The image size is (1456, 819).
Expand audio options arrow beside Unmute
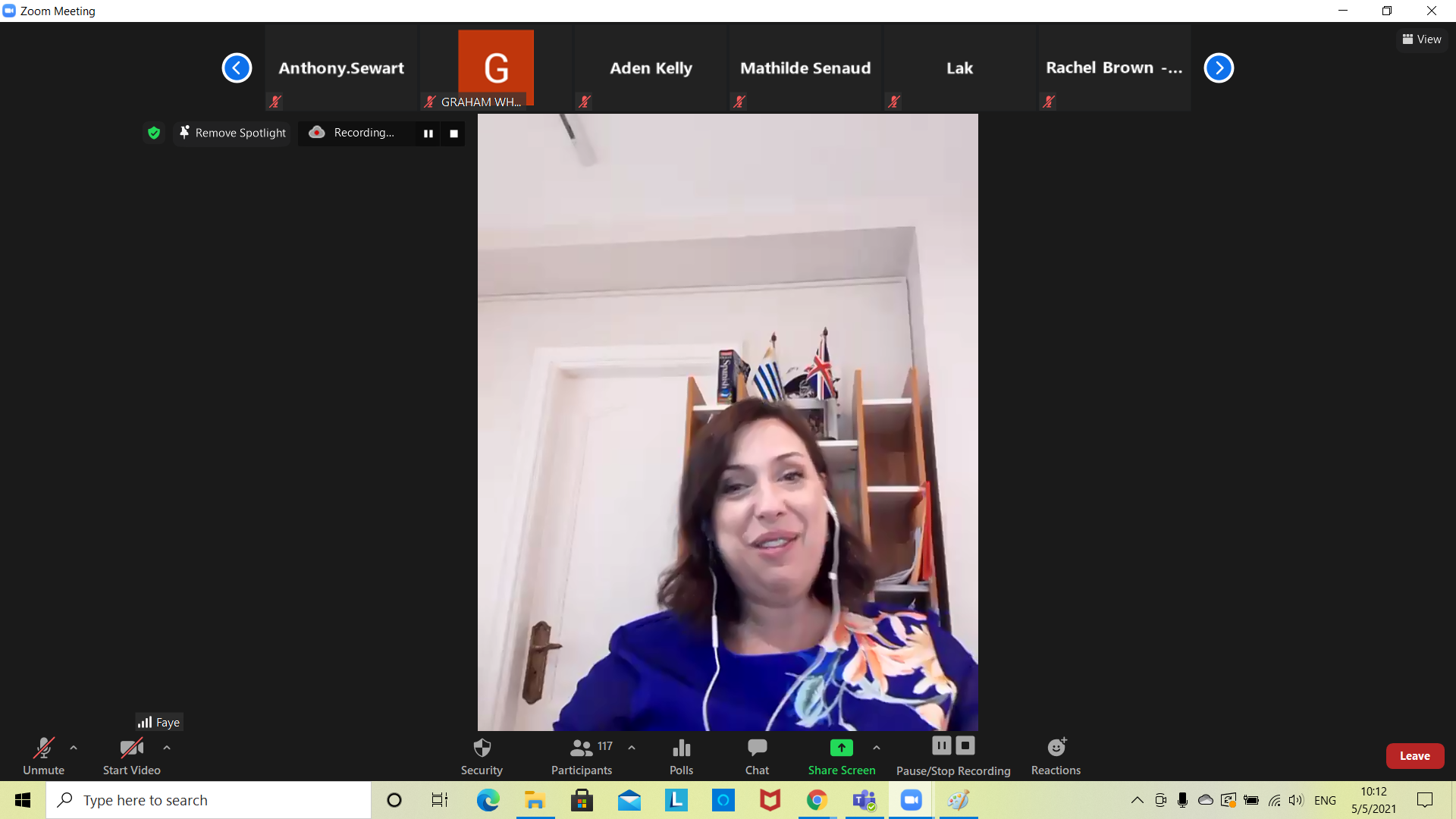coord(74,748)
